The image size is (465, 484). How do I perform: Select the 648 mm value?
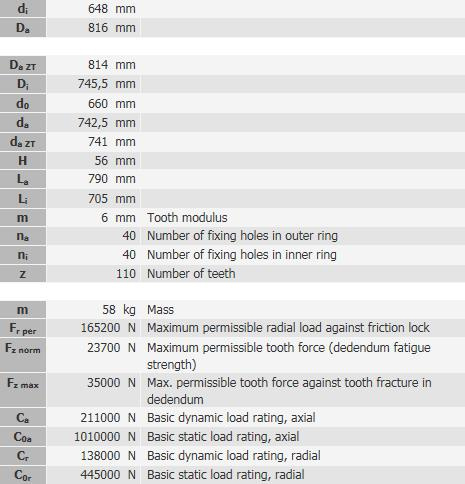112,8
